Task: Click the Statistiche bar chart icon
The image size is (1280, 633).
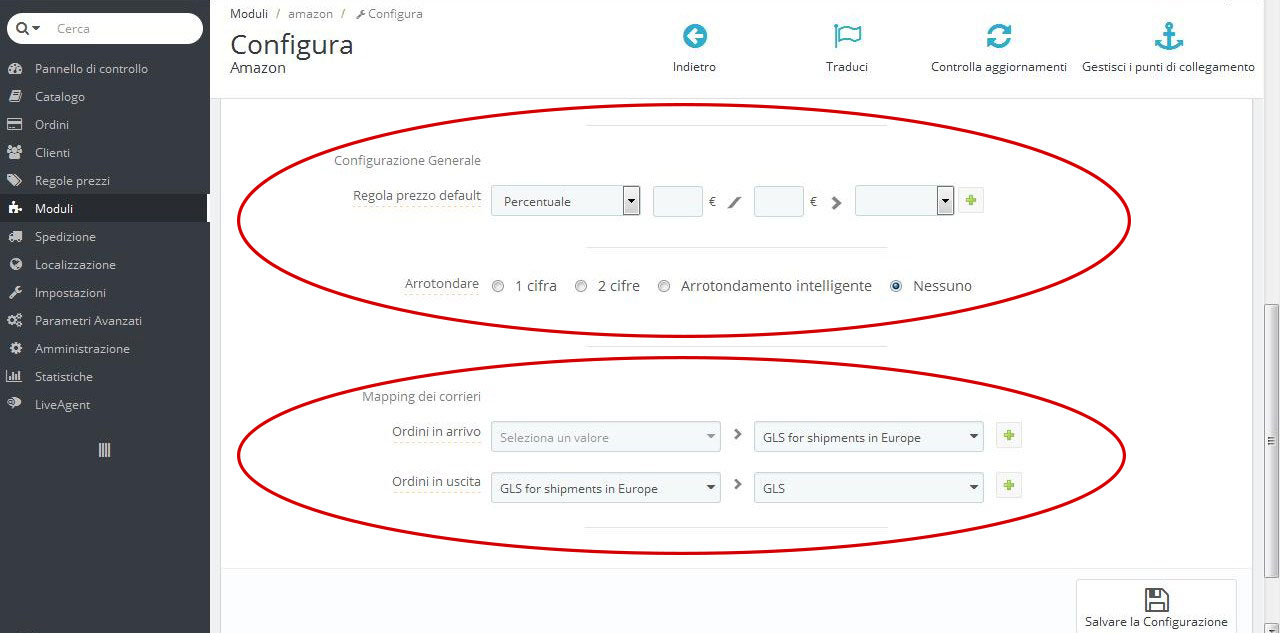Action: (x=15, y=377)
